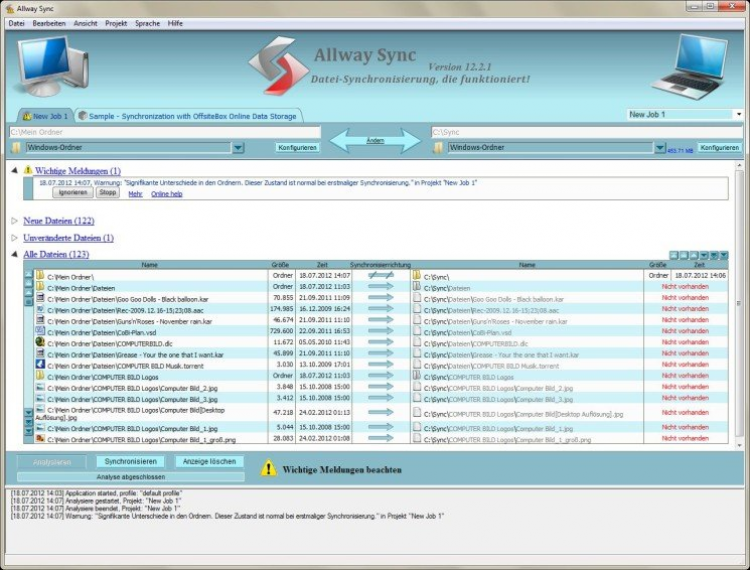Image resolution: width=750 pixels, height=570 pixels.
Task: Click the Unveränderte Dateien (1) heading link
Action: coord(68,238)
